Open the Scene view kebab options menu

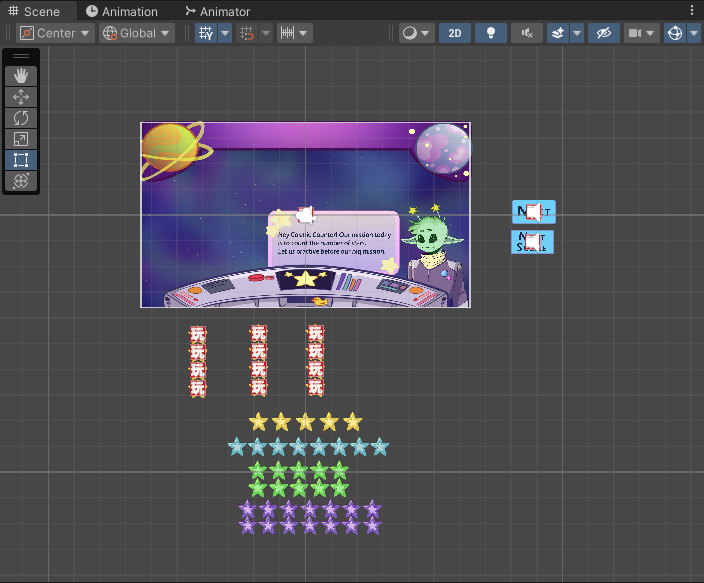692,10
